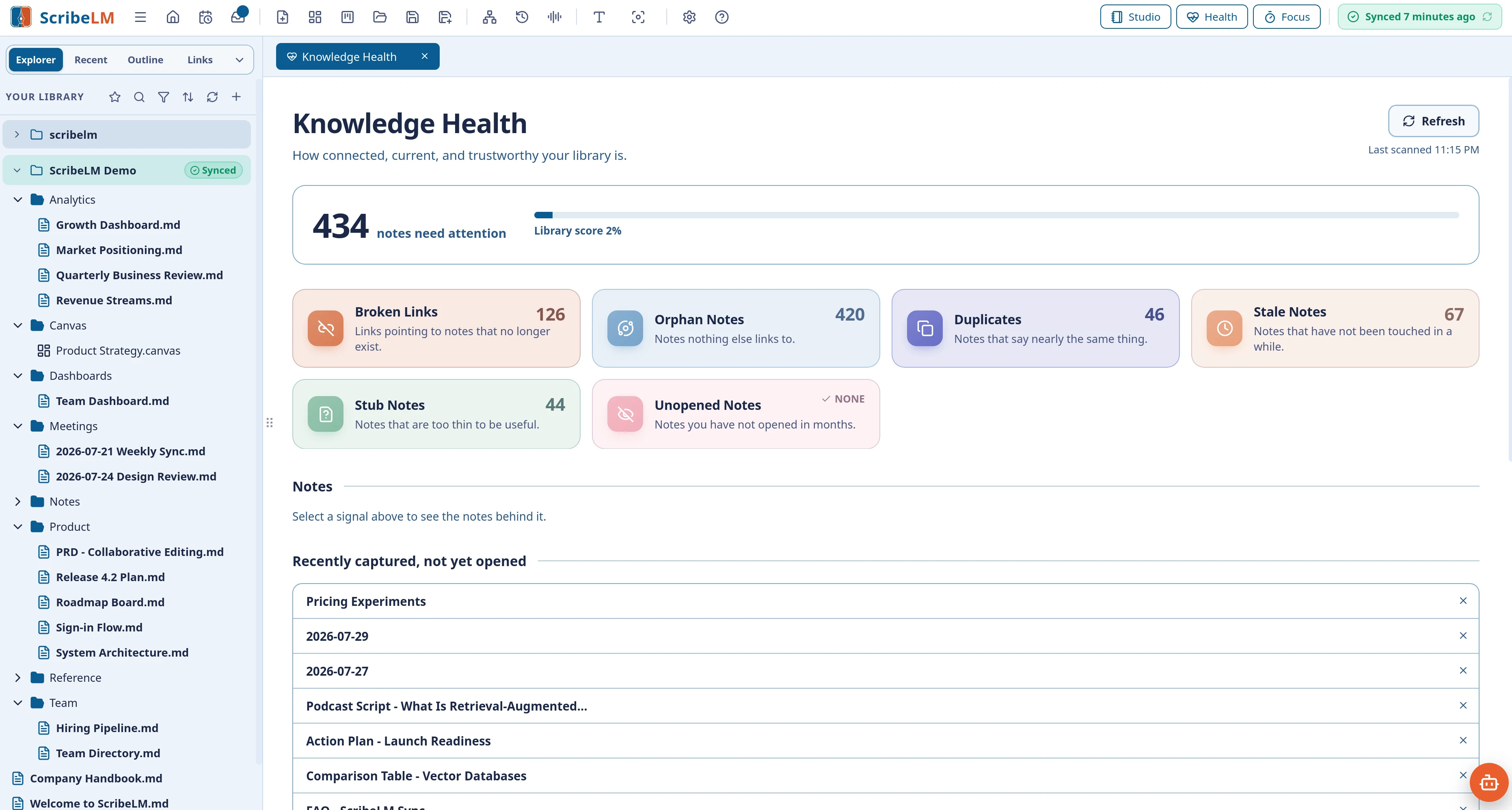Go to Home via house icon
This screenshot has width=1512, height=810.
pyautogui.click(x=173, y=17)
